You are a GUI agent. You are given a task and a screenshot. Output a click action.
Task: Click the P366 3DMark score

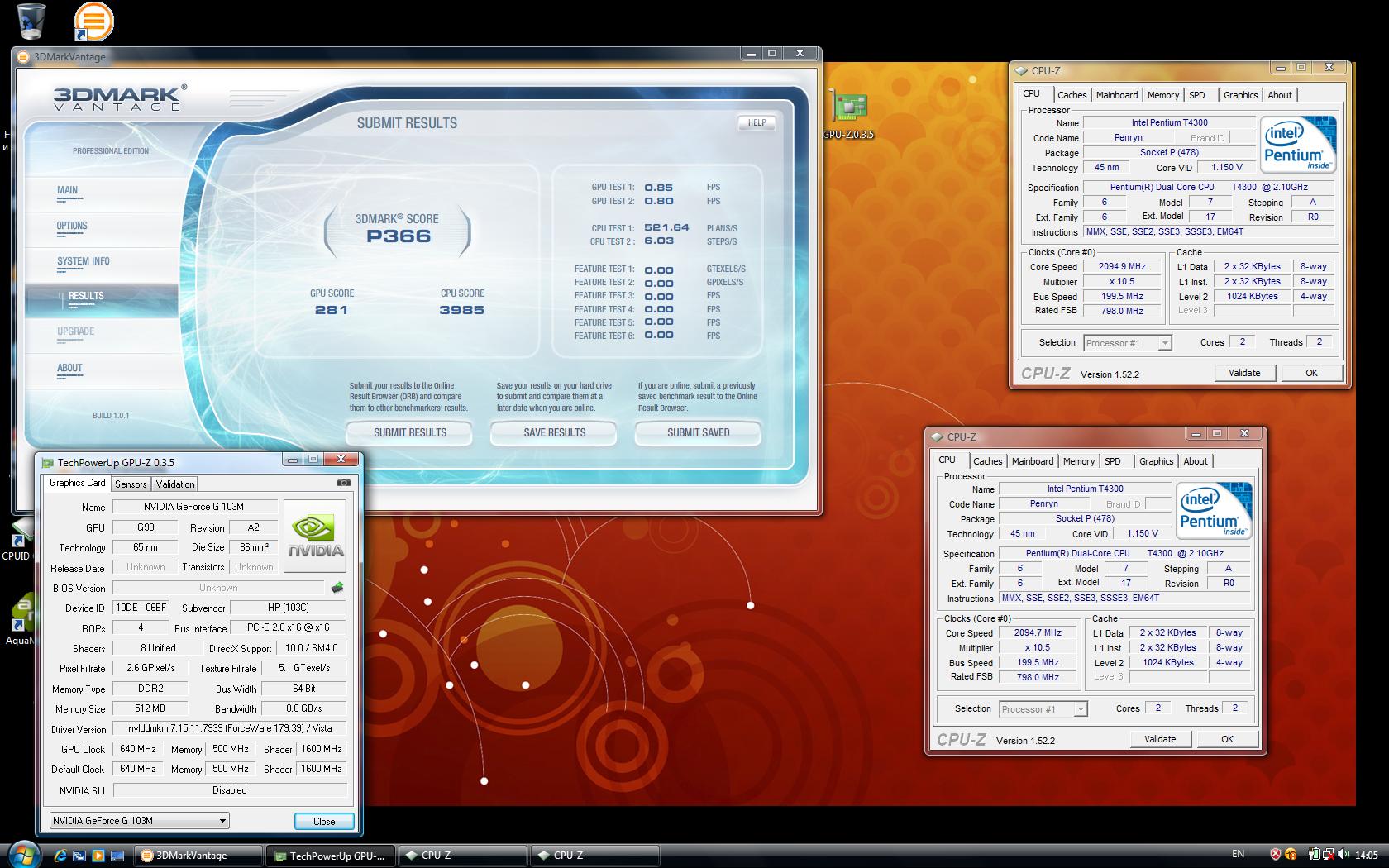399,236
